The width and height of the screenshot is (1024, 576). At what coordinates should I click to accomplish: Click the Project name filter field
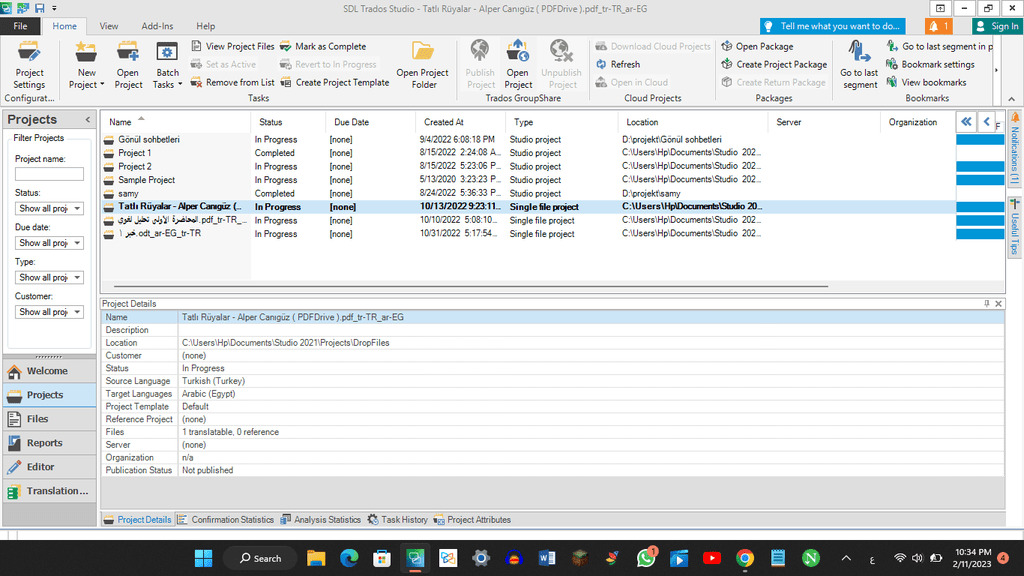(x=49, y=174)
